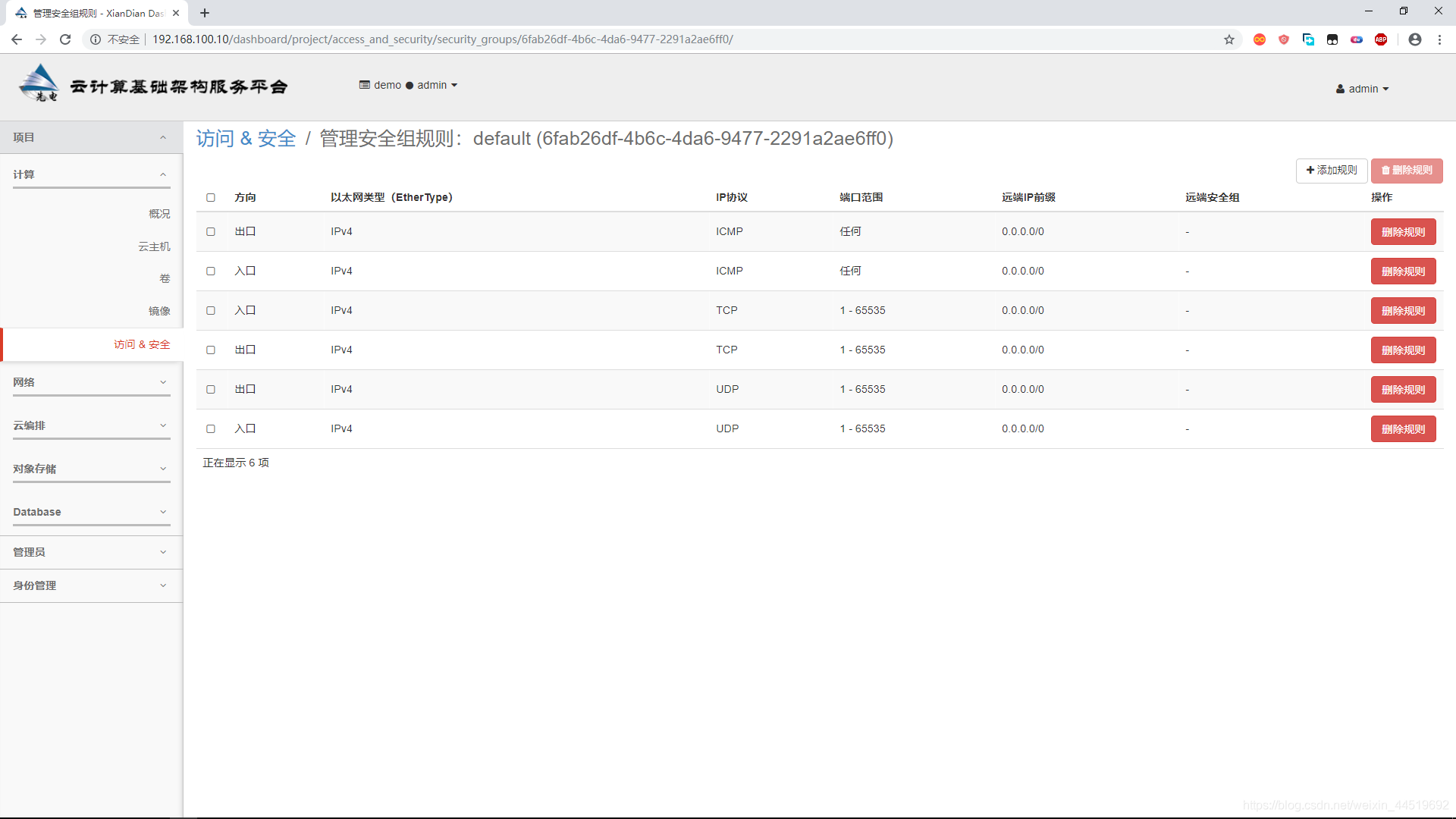Click the XianDian platform logo

click(154, 83)
